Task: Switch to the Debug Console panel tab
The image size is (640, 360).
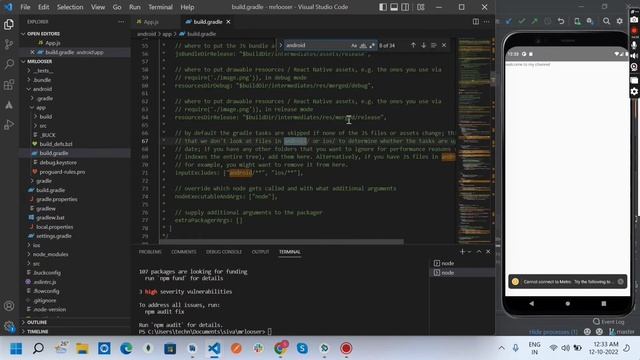Action: (224, 252)
